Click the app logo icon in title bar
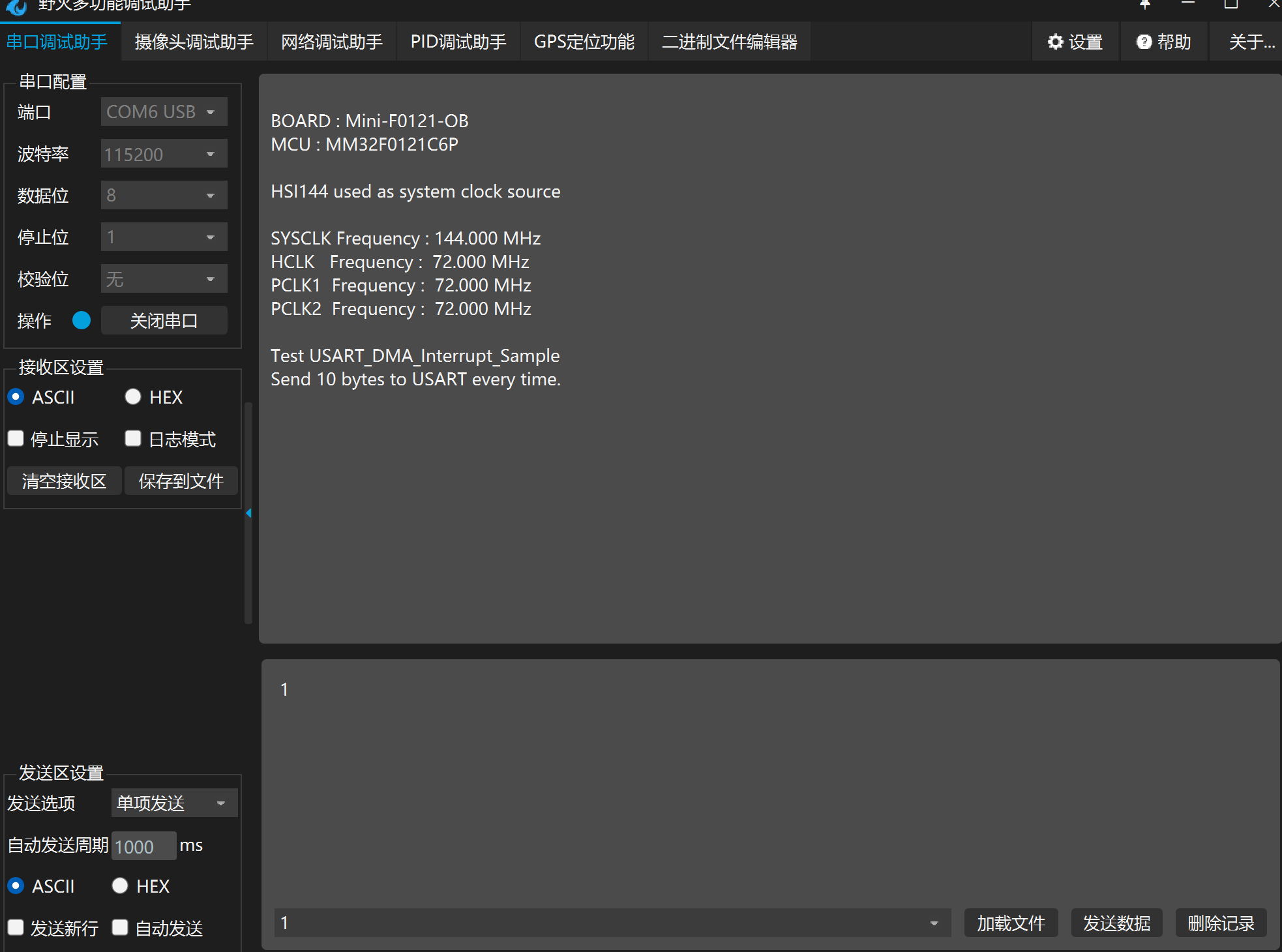The image size is (1282, 952). (x=16, y=7)
